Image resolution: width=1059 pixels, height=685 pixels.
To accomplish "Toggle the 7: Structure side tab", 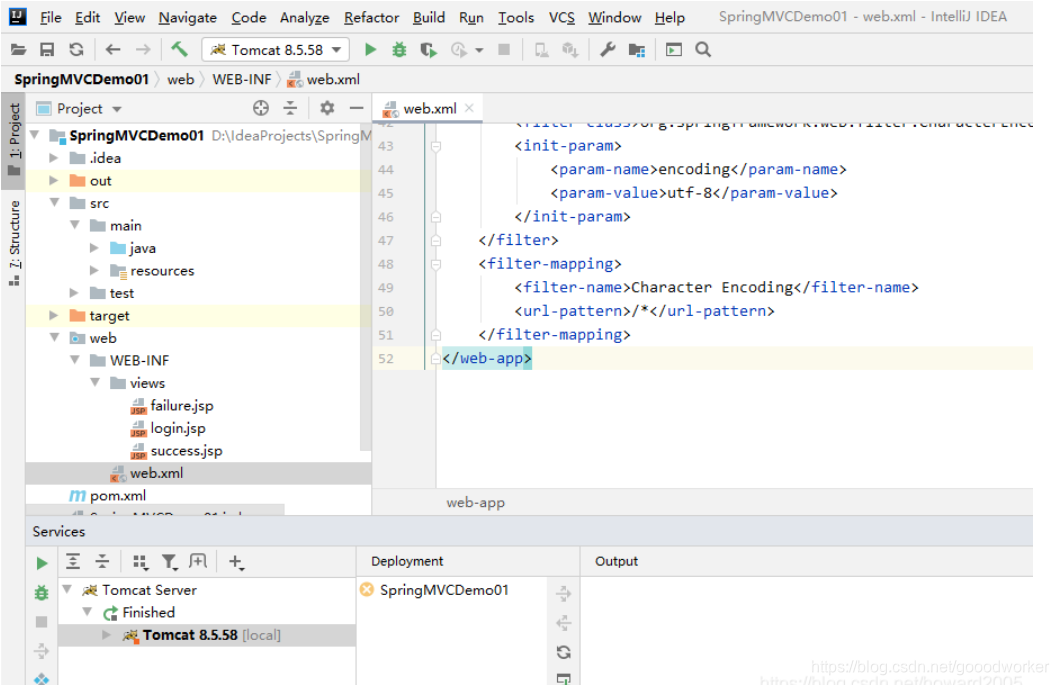I will coord(14,242).
